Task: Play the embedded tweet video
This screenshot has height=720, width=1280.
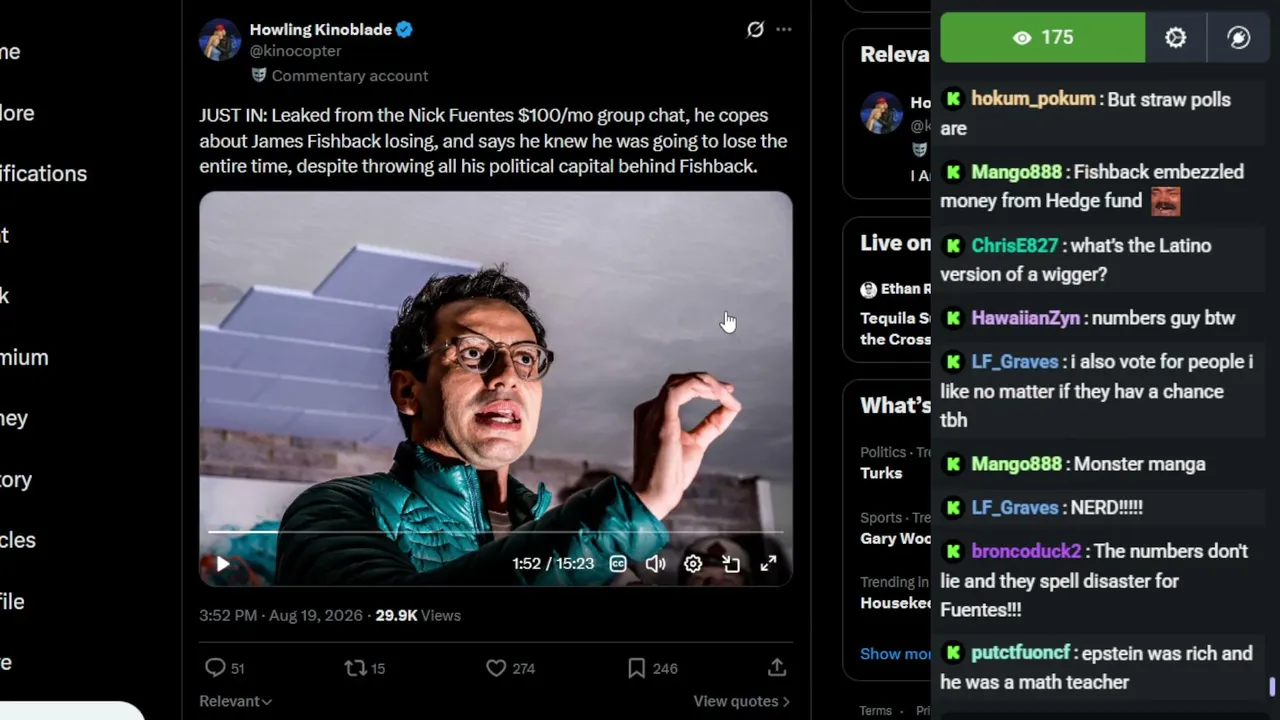Action: point(223,564)
